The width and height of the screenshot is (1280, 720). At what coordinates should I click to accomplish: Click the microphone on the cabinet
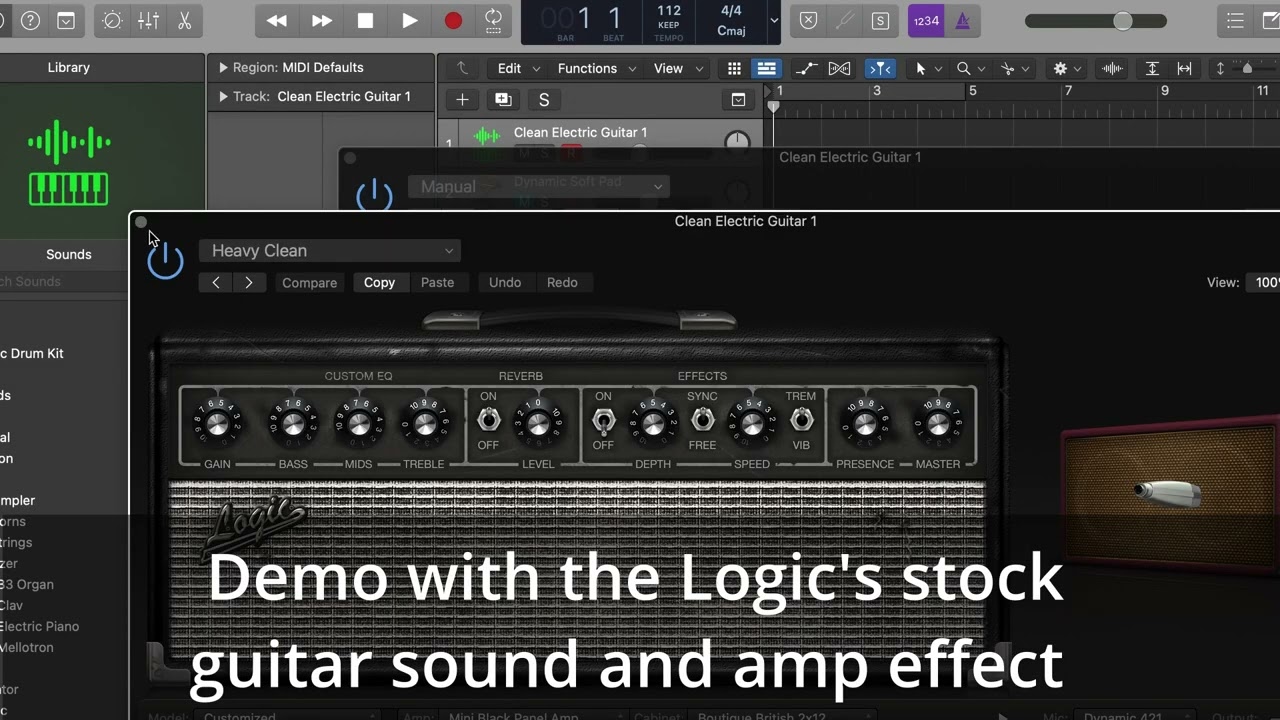tap(1167, 491)
